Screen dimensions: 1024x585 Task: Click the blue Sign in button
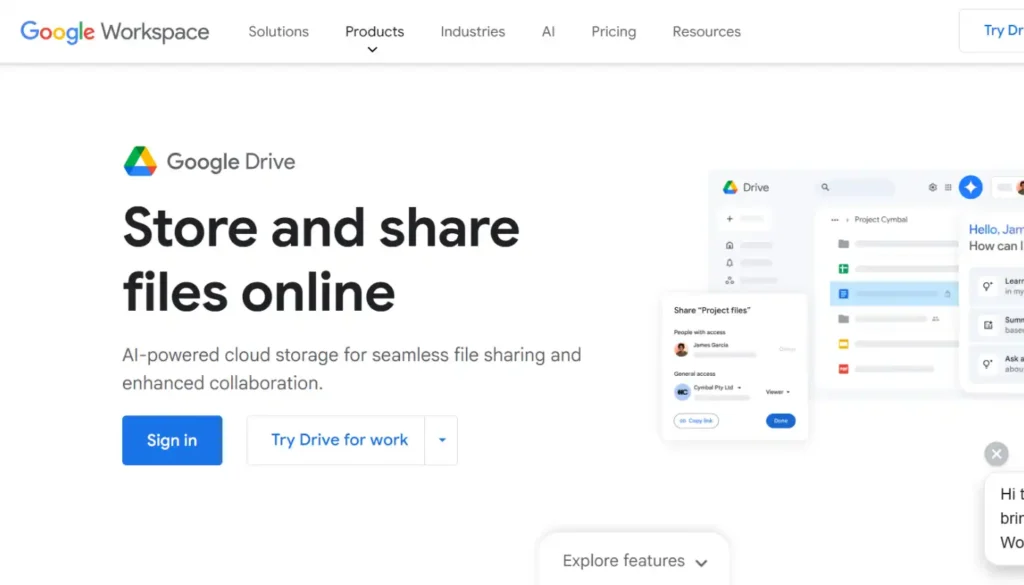172,440
